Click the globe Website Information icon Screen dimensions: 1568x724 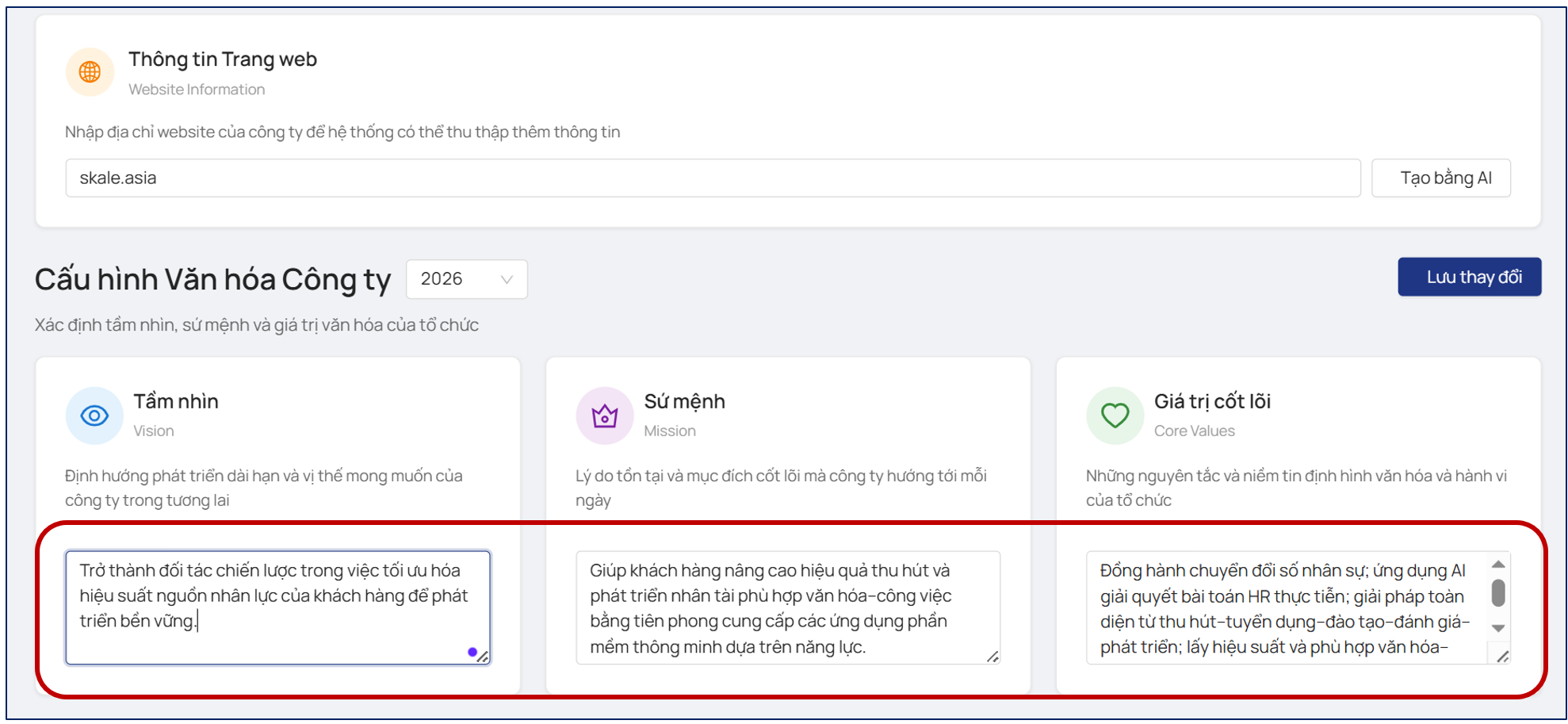(90, 72)
